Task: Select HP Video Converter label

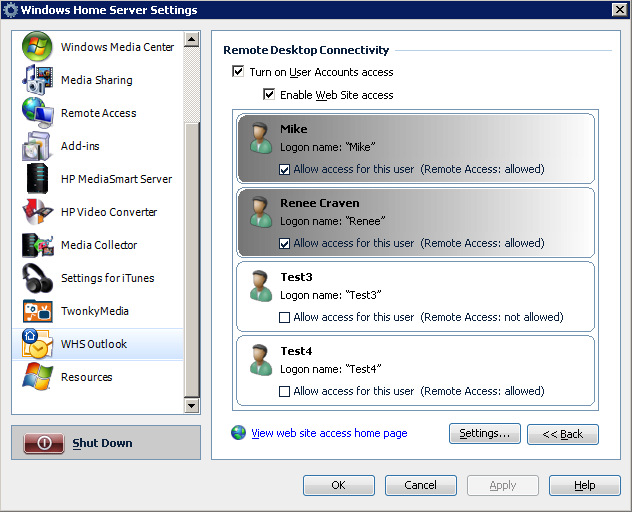Action: 109,212
